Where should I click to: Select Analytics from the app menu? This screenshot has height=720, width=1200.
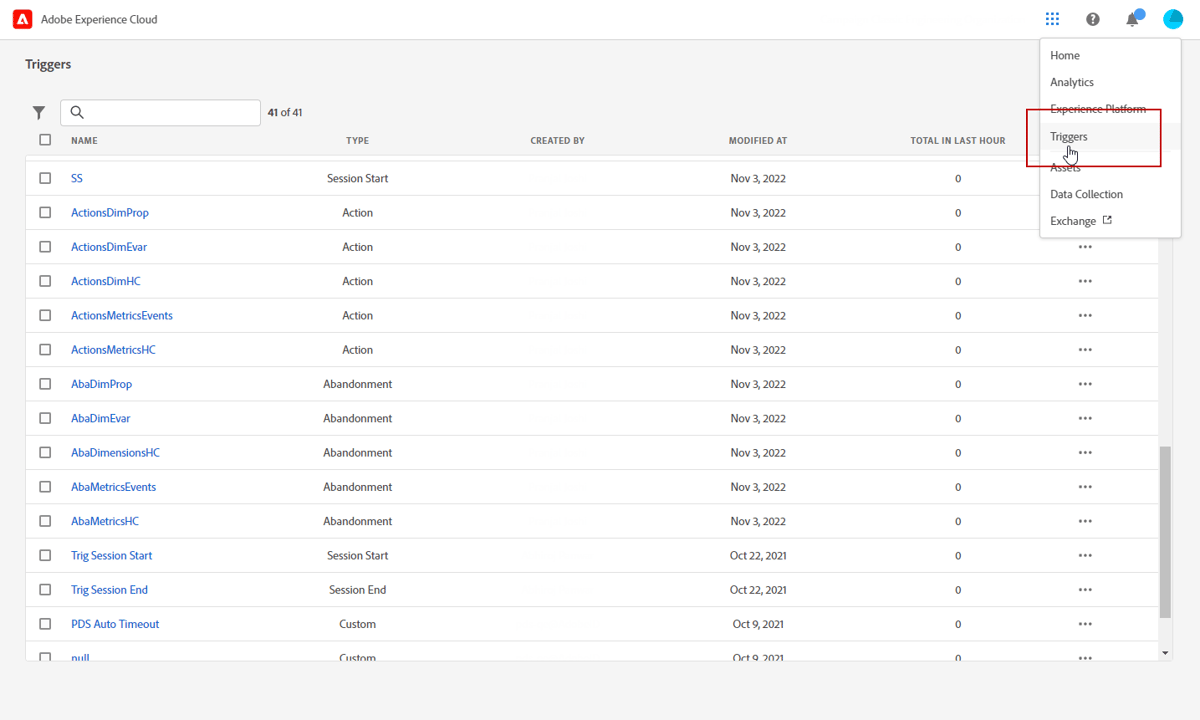point(1072,82)
